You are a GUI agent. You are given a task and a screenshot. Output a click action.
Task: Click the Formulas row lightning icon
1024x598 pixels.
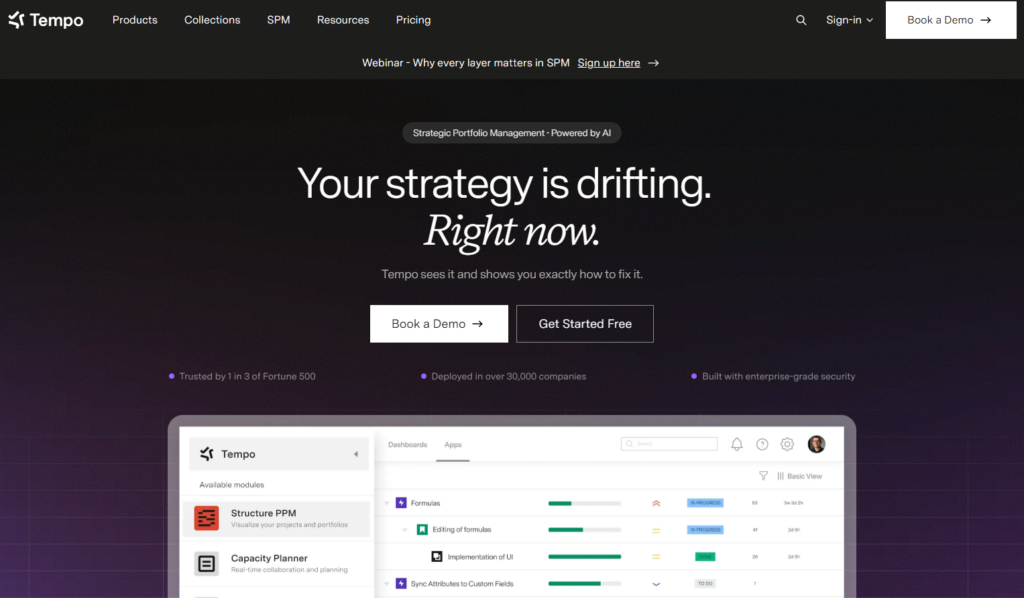[x=401, y=503]
